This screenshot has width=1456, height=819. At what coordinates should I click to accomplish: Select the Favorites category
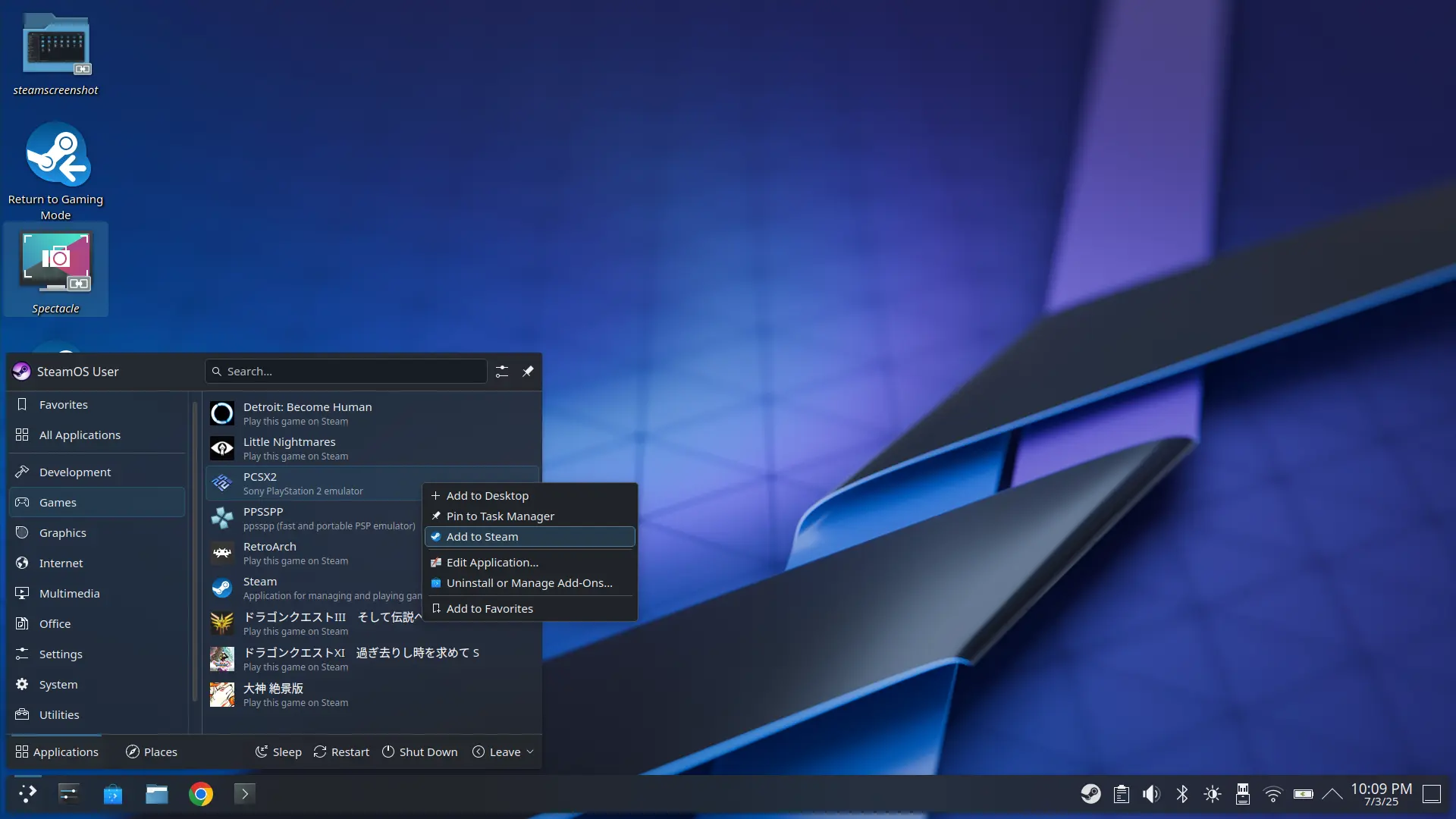click(x=97, y=405)
